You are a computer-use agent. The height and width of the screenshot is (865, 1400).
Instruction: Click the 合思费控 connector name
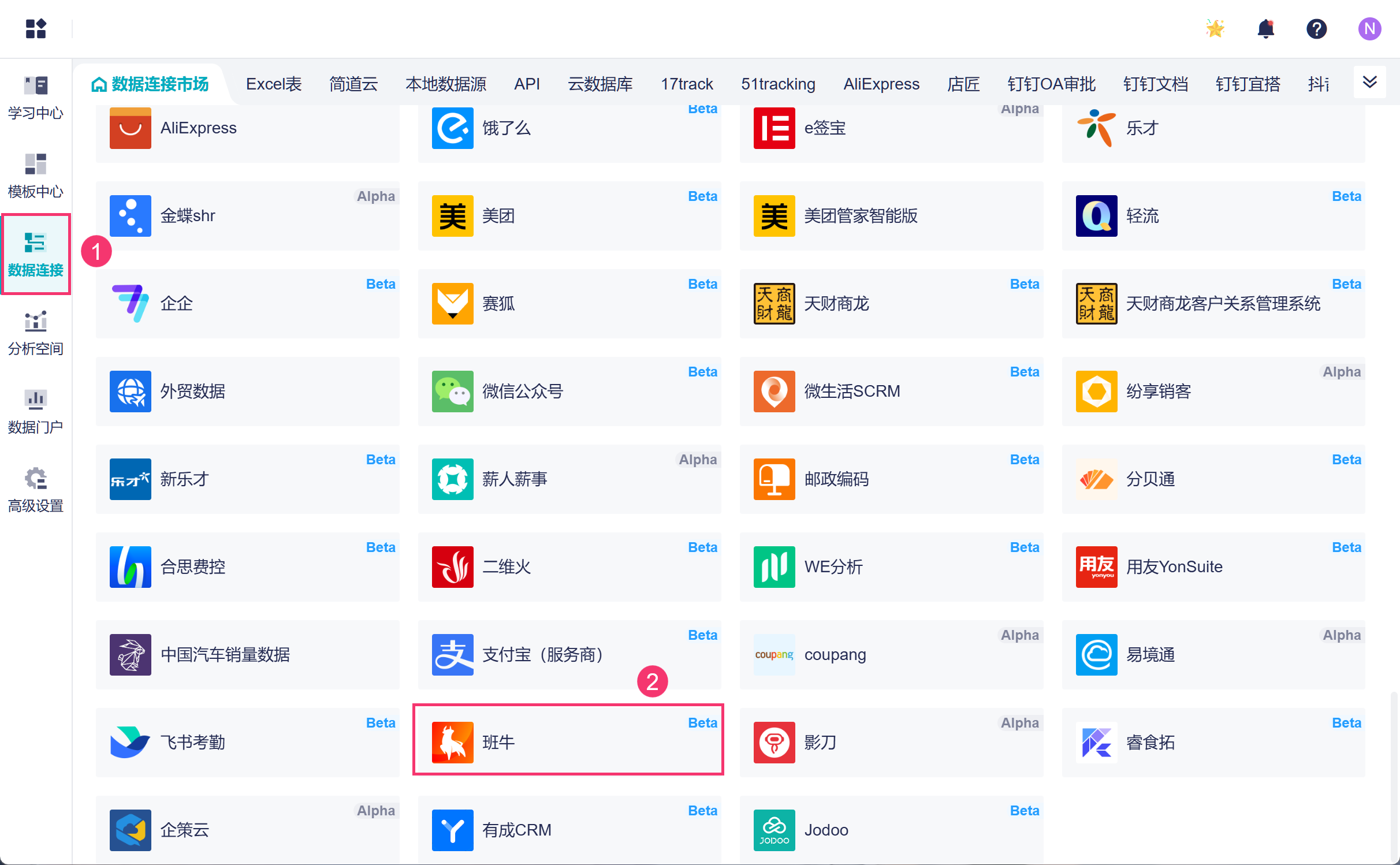point(192,566)
